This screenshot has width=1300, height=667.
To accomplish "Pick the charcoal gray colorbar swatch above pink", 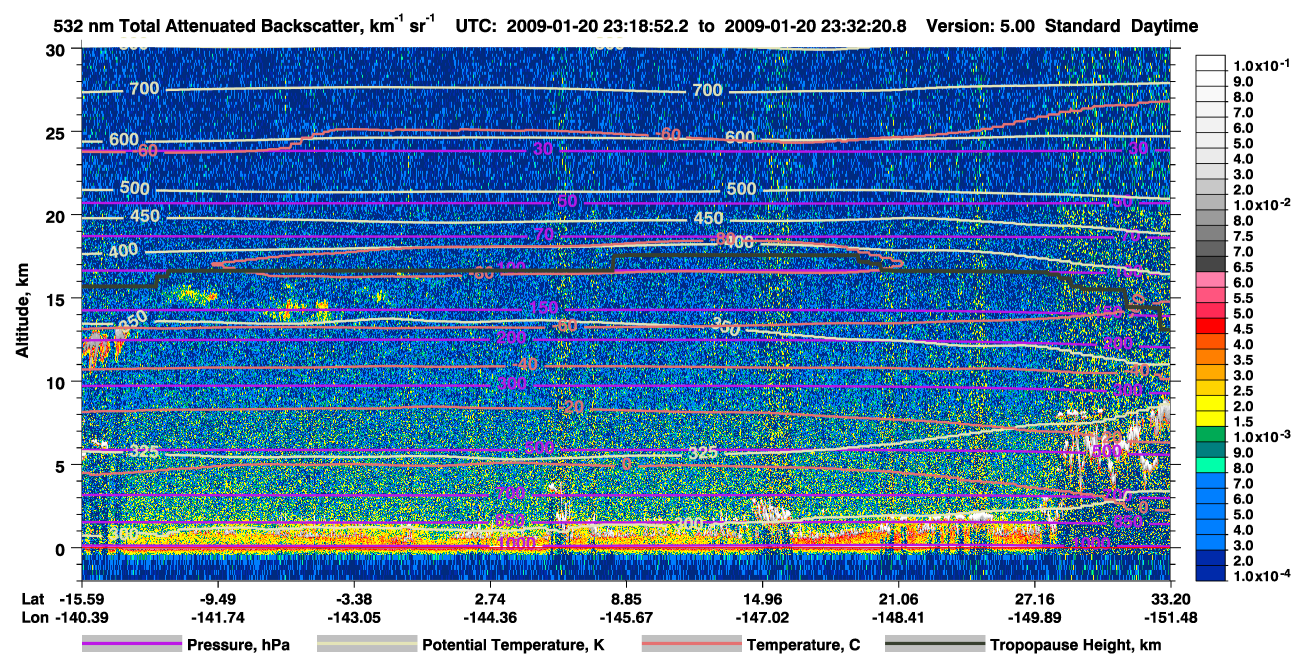I will tap(1211, 262).
